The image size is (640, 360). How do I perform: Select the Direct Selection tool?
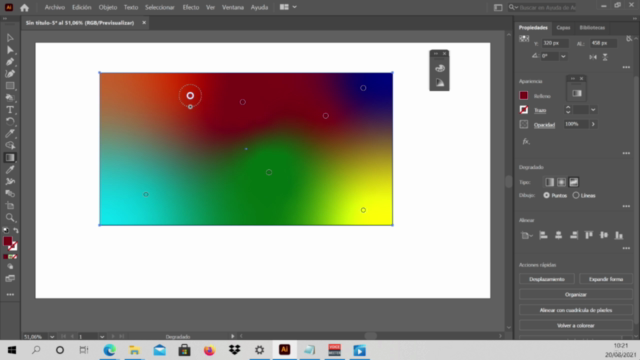pos(10,50)
